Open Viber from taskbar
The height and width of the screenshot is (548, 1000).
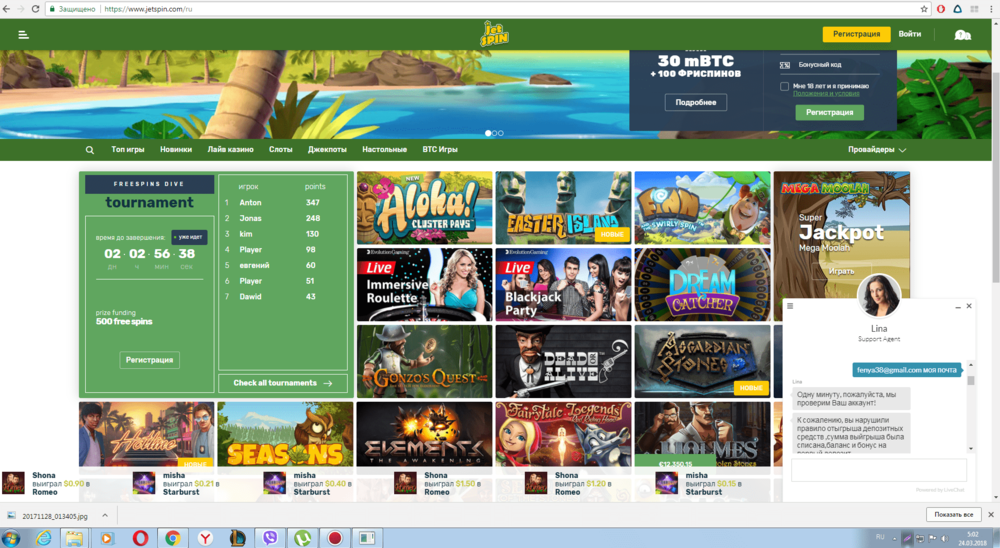point(270,538)
